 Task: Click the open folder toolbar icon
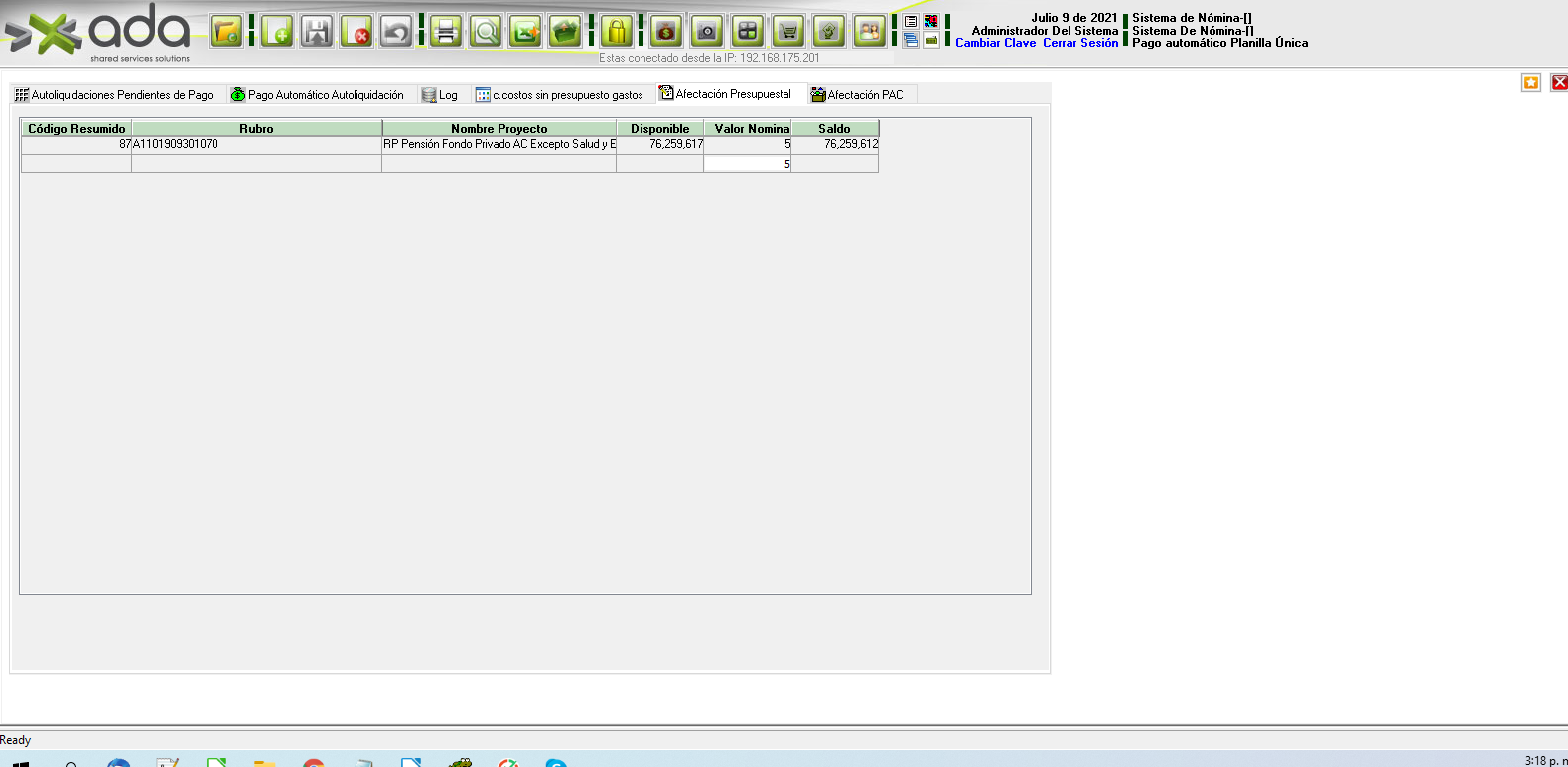point(226,32)
